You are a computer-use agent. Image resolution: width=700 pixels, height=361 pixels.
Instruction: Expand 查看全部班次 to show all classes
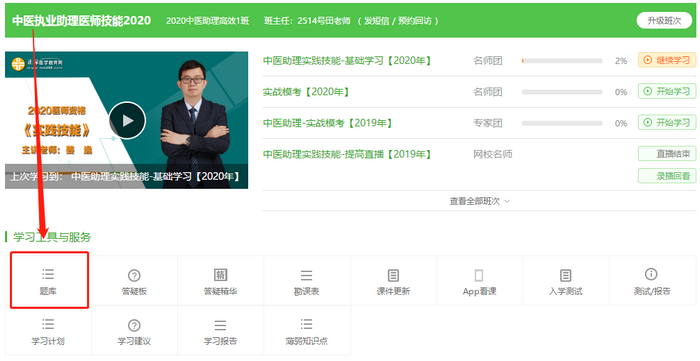point(479,201)
